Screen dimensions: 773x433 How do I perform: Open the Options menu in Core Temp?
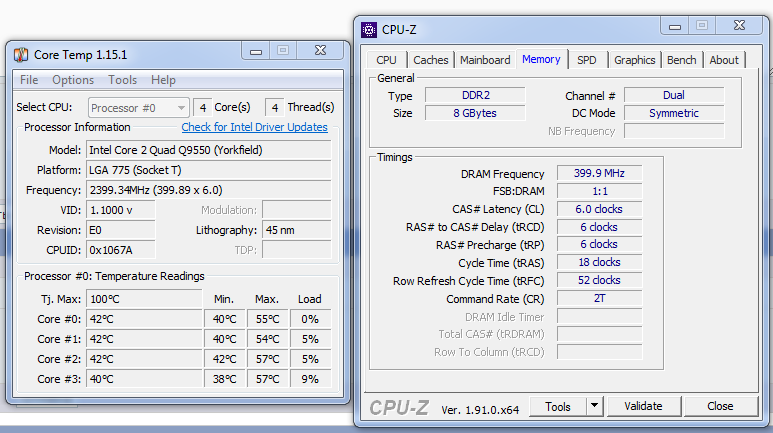click(x=73, y=80)
